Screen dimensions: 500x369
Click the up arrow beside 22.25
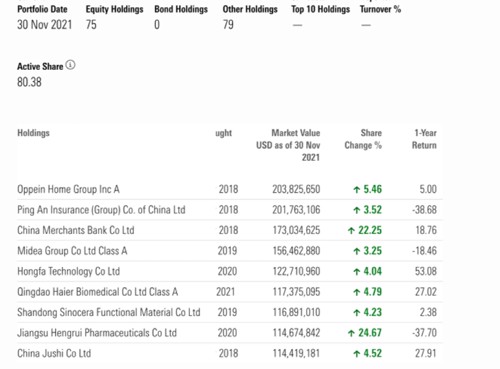[351, 230]
